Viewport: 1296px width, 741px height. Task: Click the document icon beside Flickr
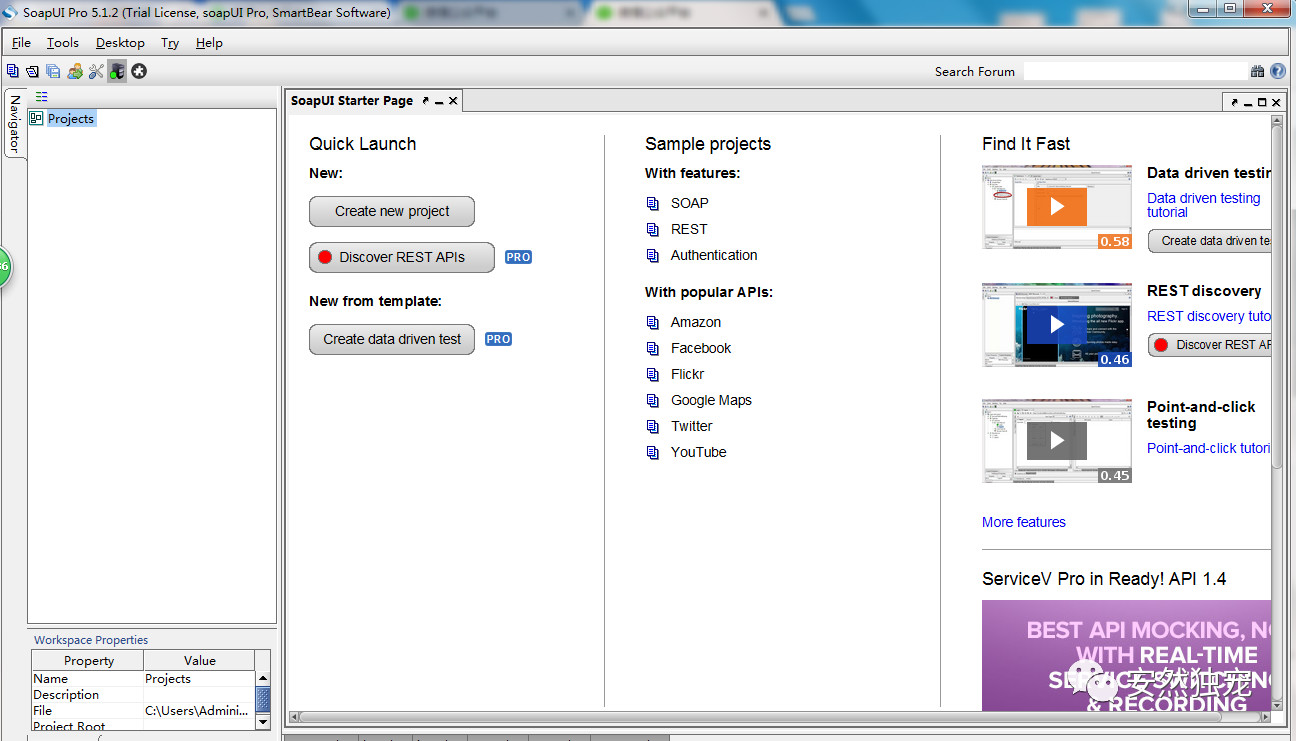653,374
